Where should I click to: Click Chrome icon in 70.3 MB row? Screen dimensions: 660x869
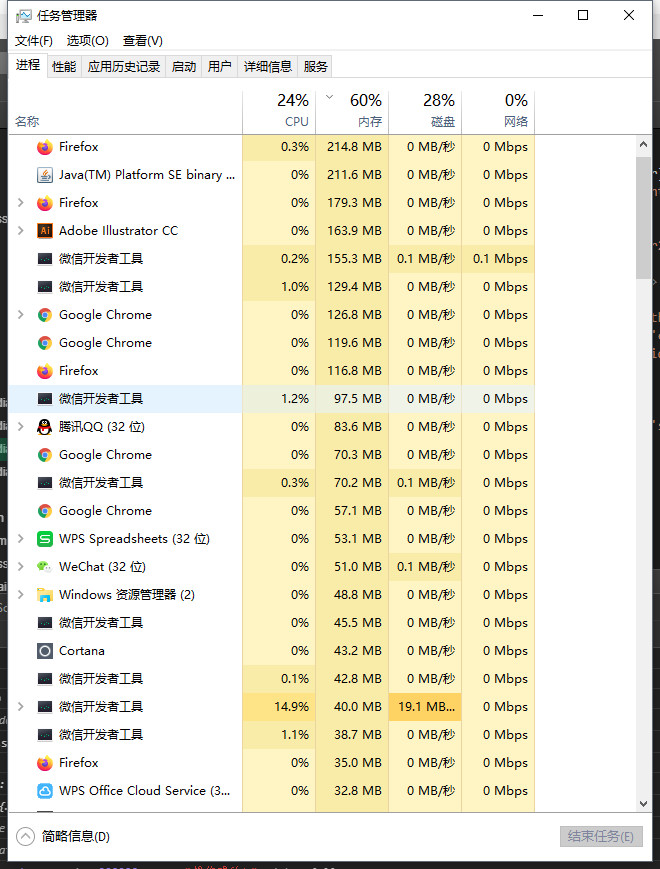click(x=45, y=455)
